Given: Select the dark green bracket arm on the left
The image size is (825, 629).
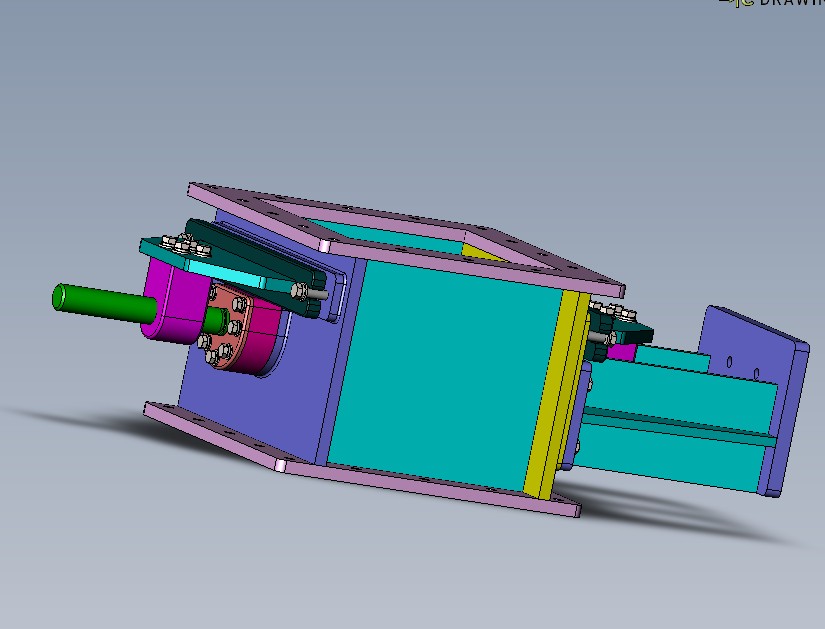Looking at the screenshot, I should 255,266.
